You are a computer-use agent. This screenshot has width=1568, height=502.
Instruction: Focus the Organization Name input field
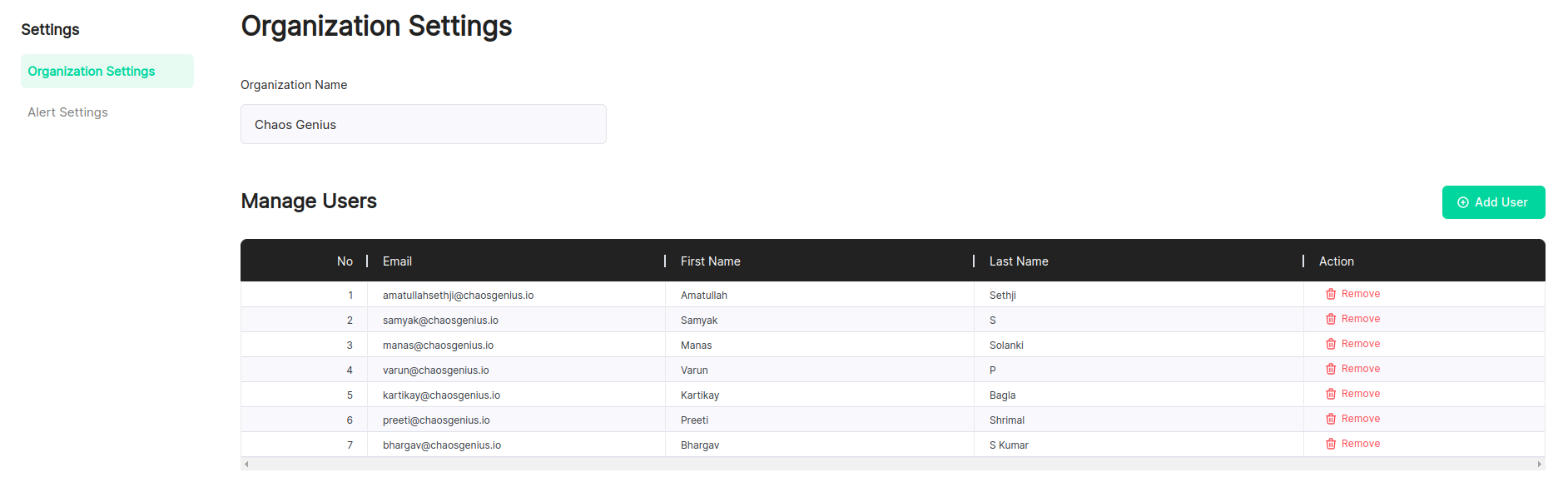[x=424, y=124]
